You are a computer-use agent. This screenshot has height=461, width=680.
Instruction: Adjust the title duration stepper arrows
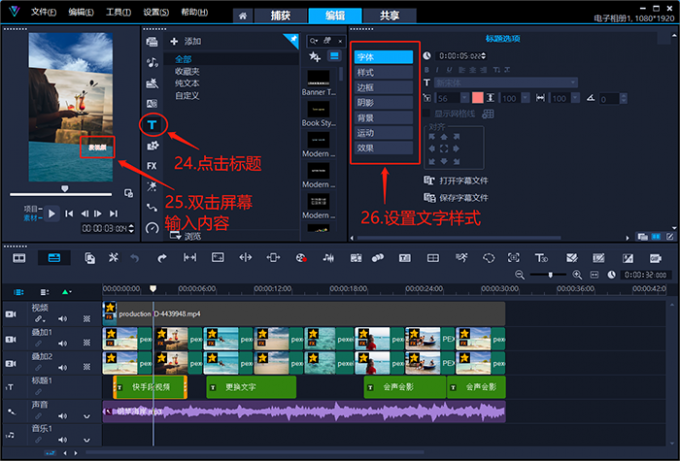484,56
